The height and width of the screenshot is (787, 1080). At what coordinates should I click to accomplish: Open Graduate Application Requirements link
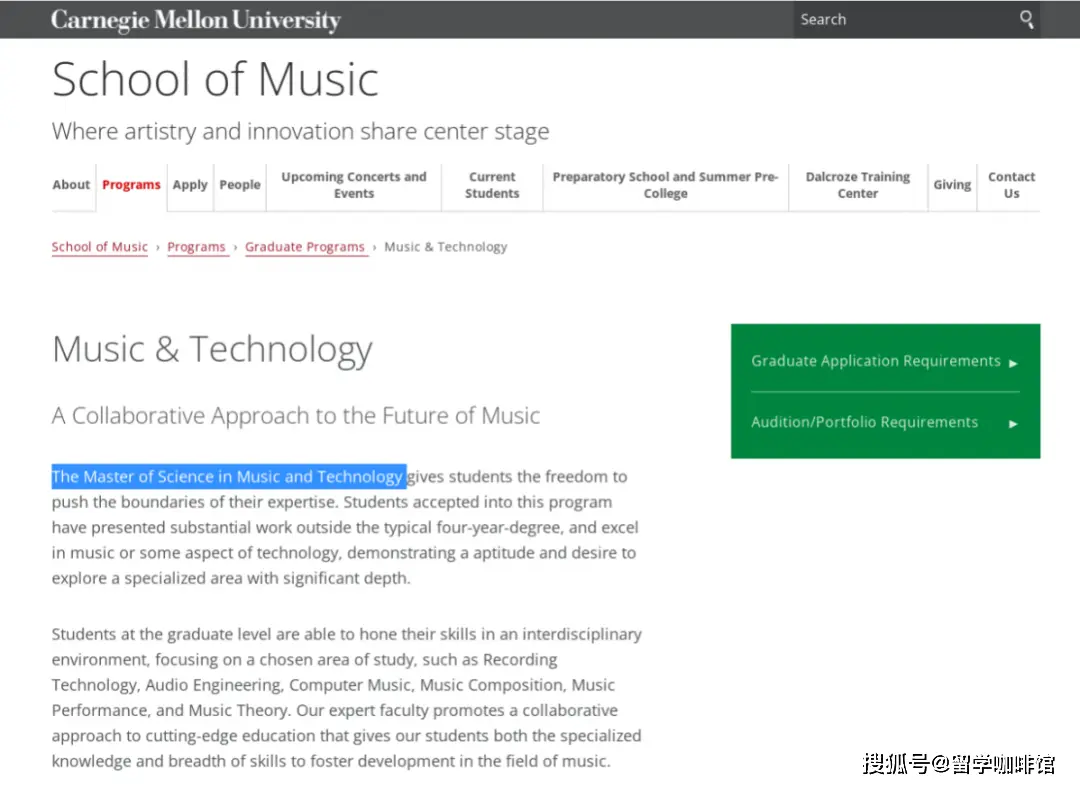click(875, 361)
